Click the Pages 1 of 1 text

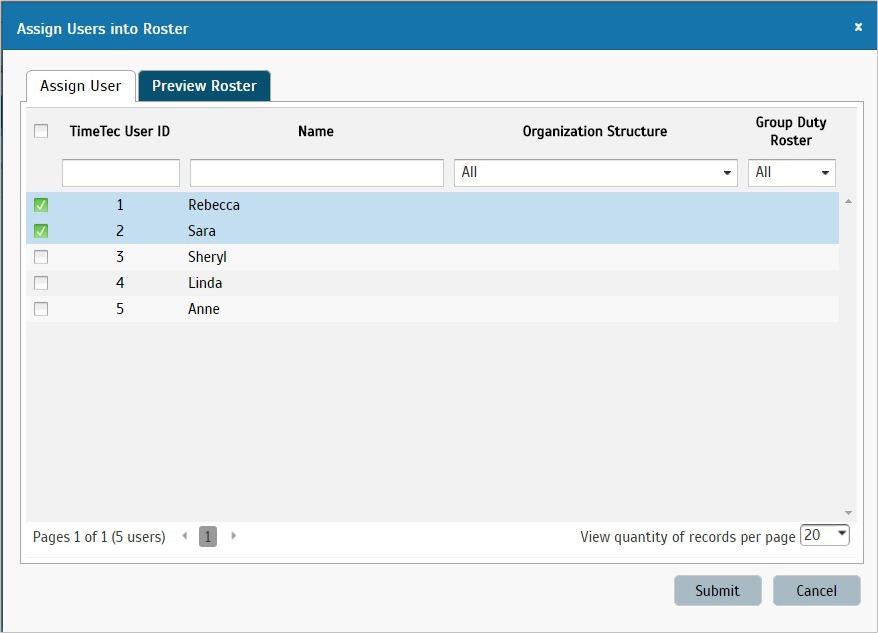(x=99, y=537)
